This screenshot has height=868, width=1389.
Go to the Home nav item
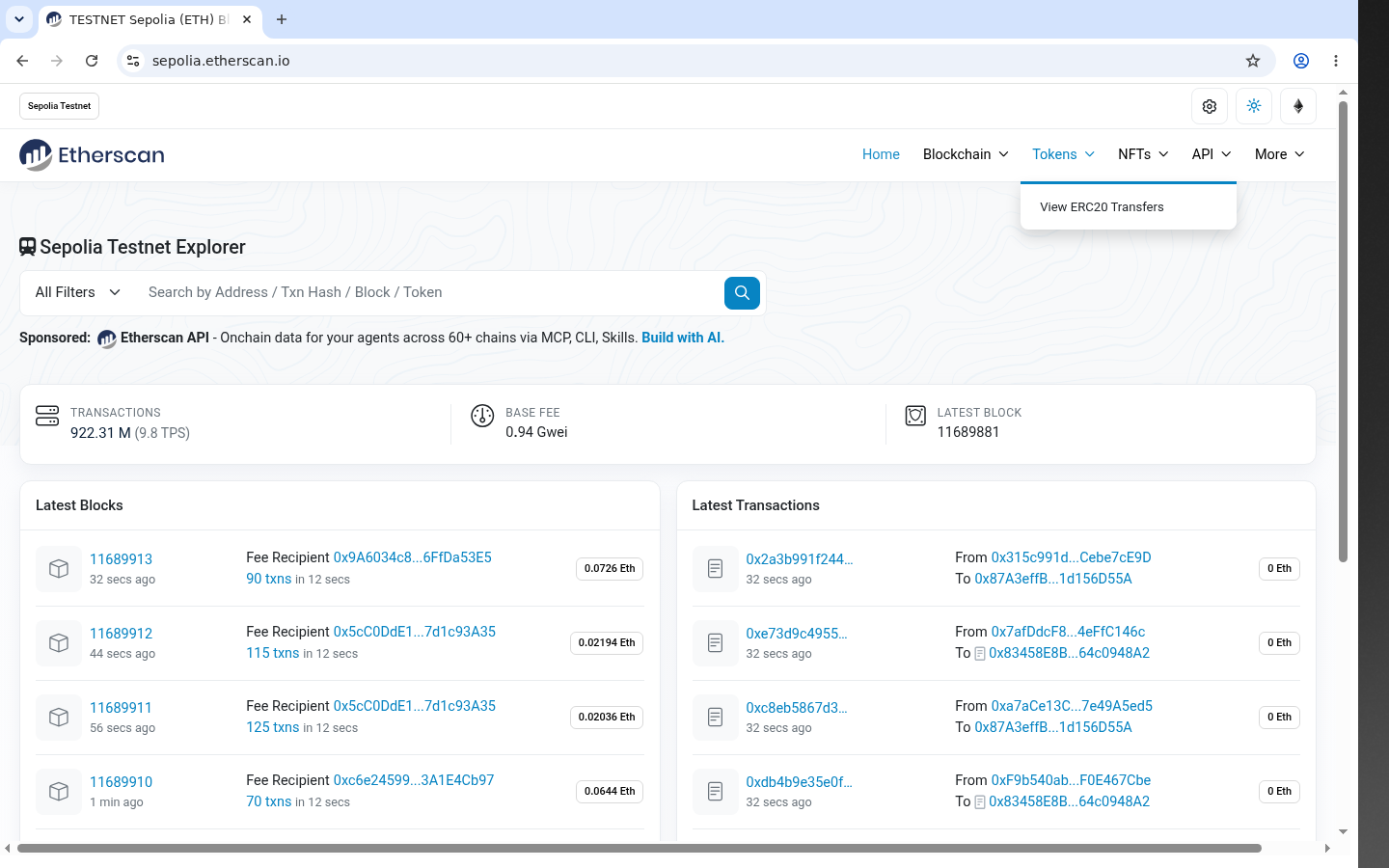[881, 154]
